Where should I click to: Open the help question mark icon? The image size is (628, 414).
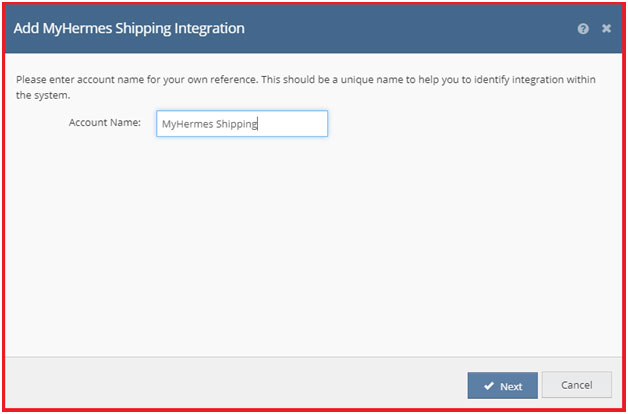583,29
